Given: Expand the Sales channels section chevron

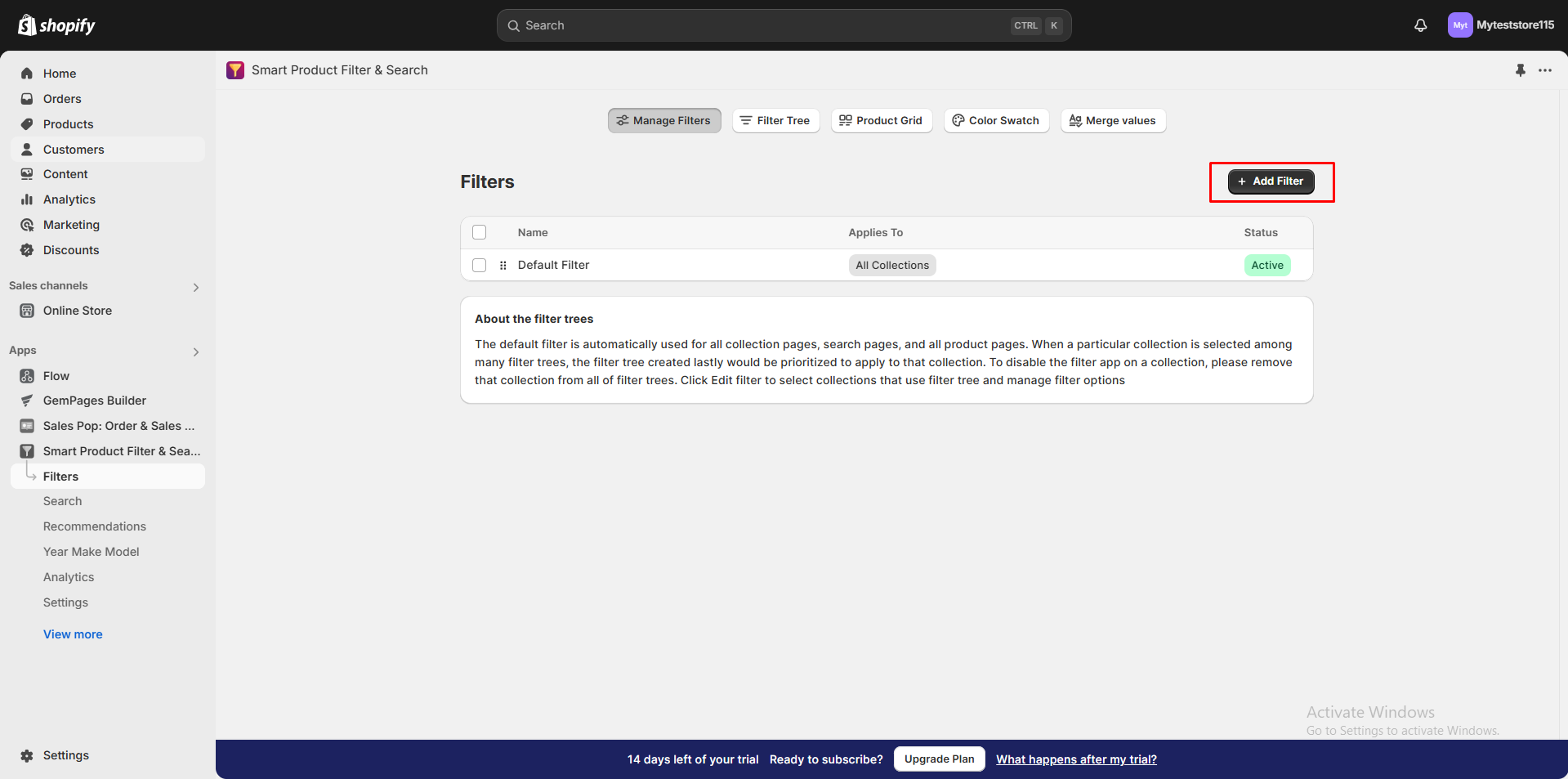Looking at the screenshot, I should coord(196,287).
